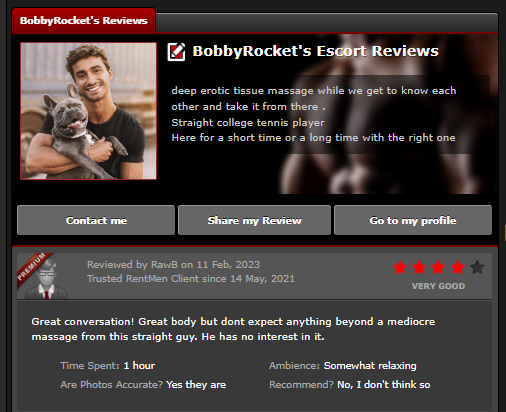
Task: Click the third red rating star
Action: (438, 267)
